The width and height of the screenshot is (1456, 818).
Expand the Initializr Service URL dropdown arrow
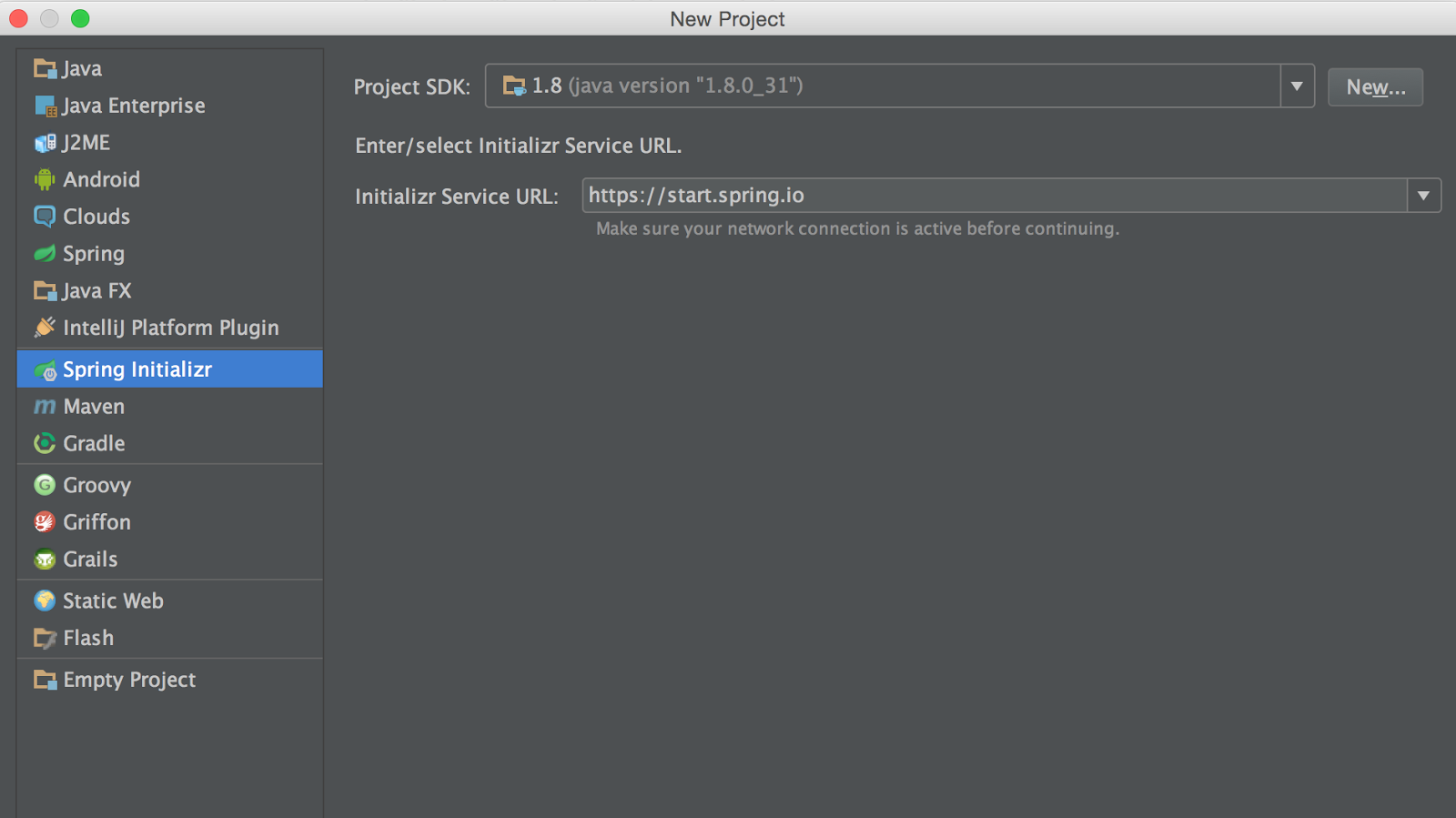click(x=1423, y=196)
